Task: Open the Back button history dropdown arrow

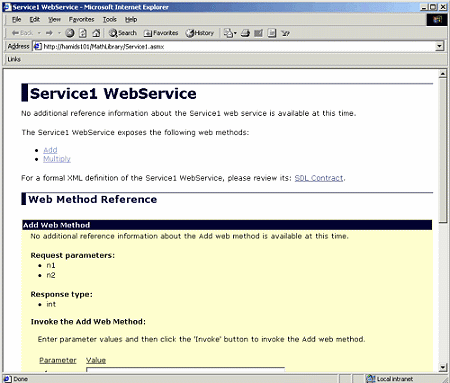Action: (x=39, y=33)
